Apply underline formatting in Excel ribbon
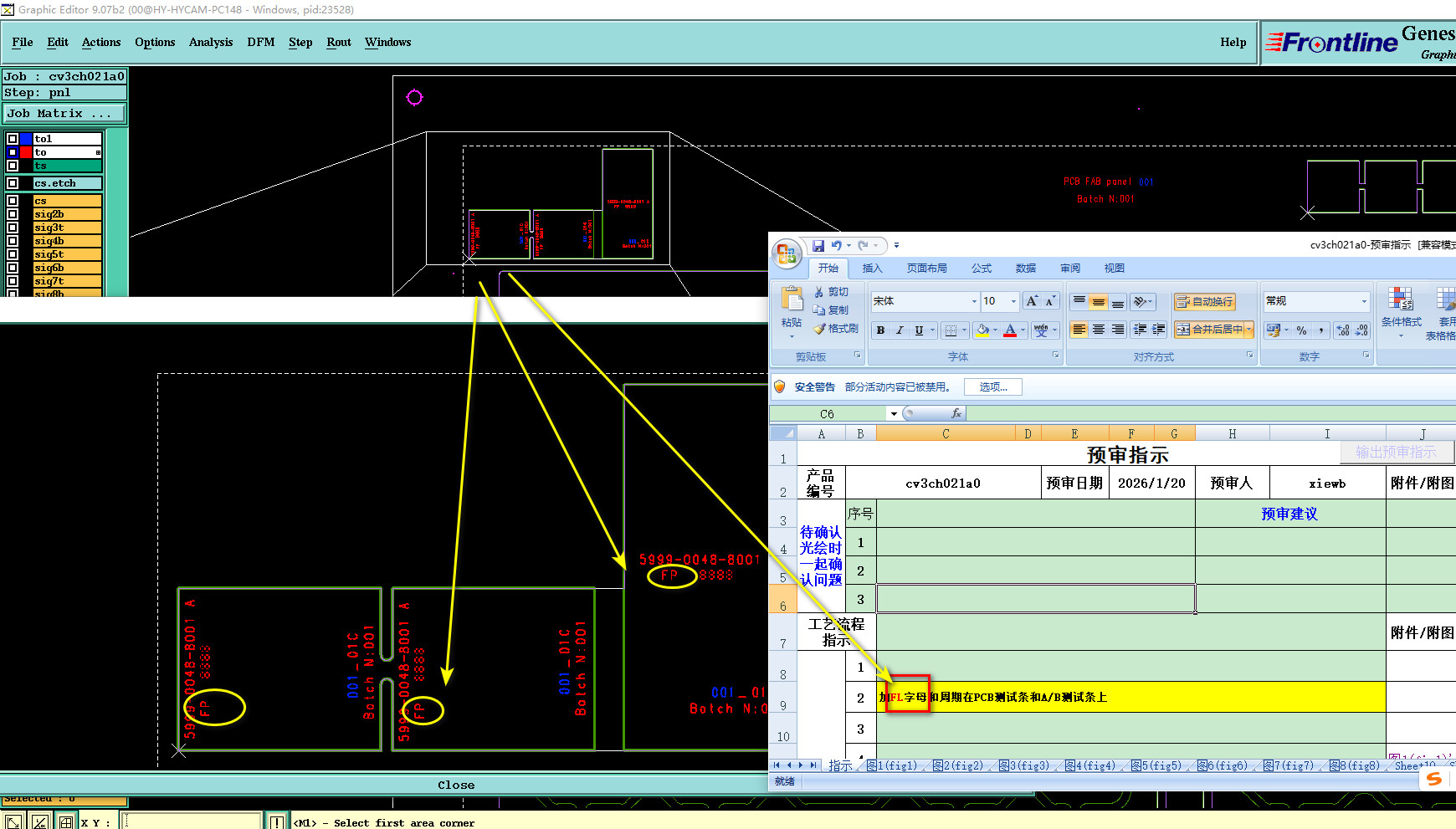 click(919, 330)
